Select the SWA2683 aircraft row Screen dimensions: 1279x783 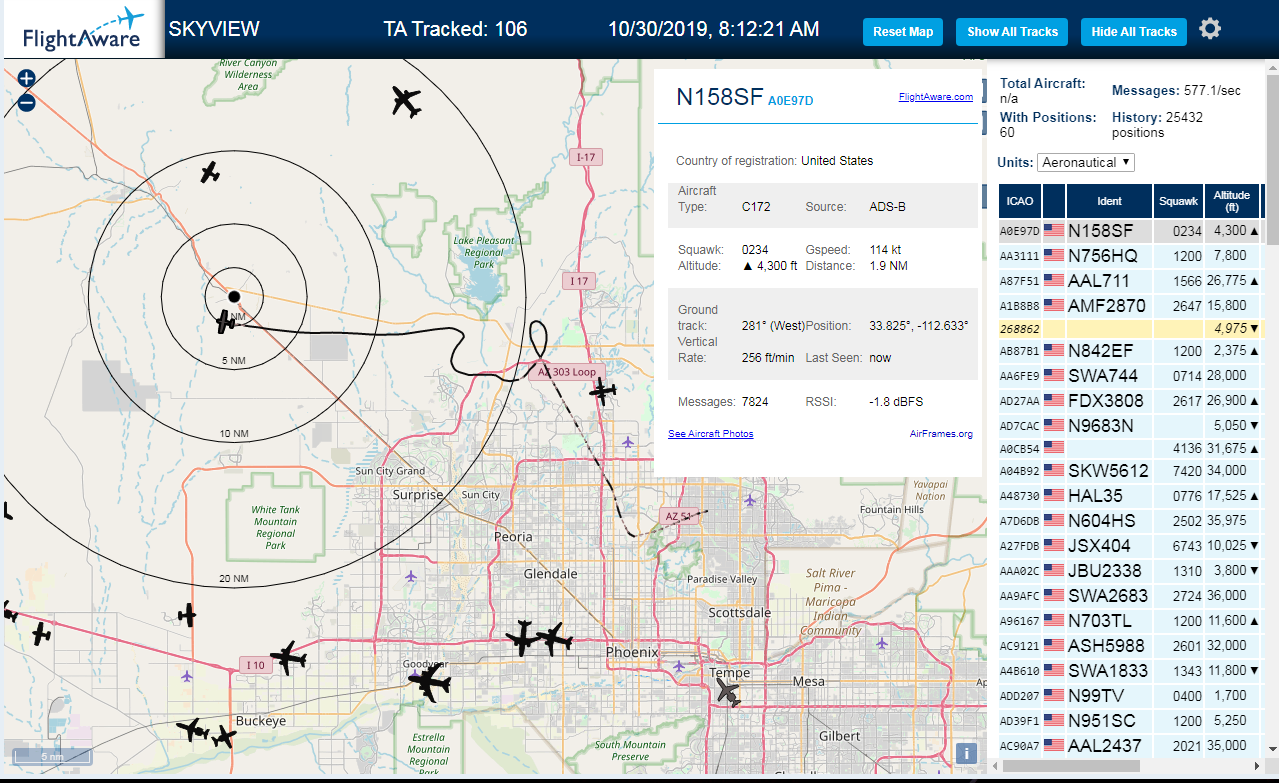tap(1131, 596)
